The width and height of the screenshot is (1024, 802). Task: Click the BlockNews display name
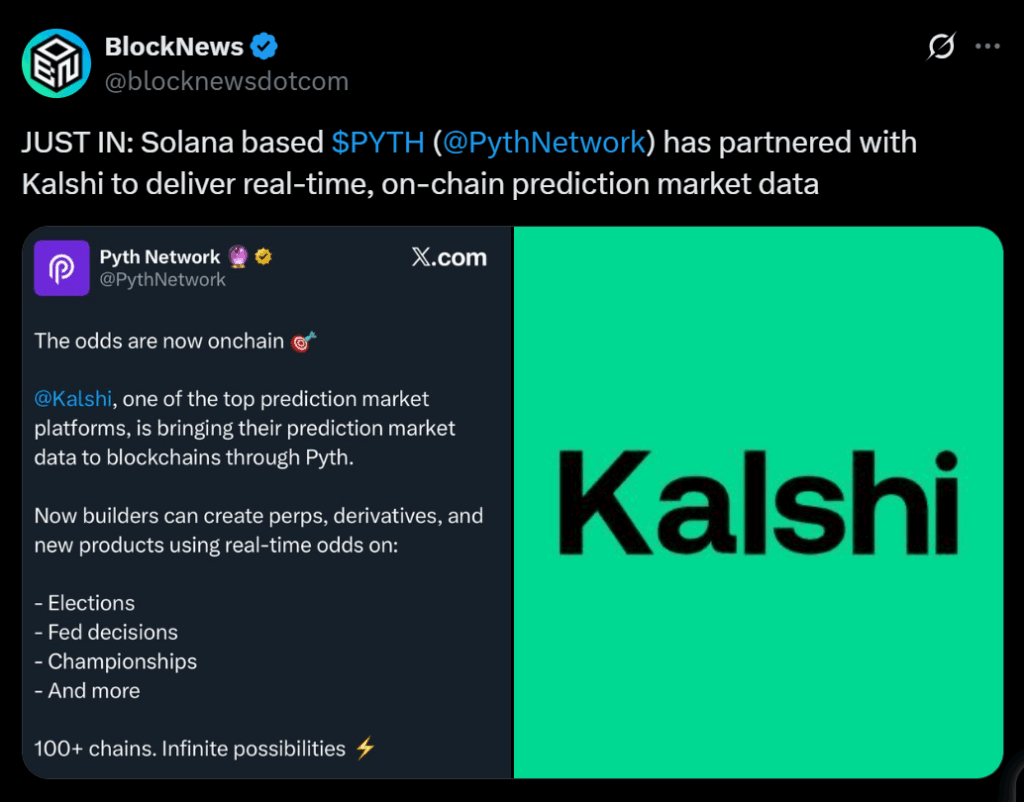(173, 47)
